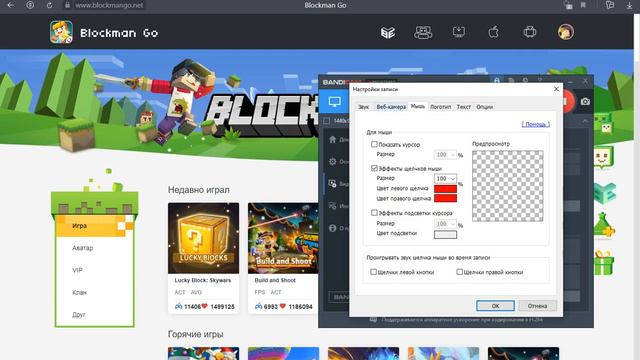Enable Эффекты подсветки курсора checkbox

point(374,213)
